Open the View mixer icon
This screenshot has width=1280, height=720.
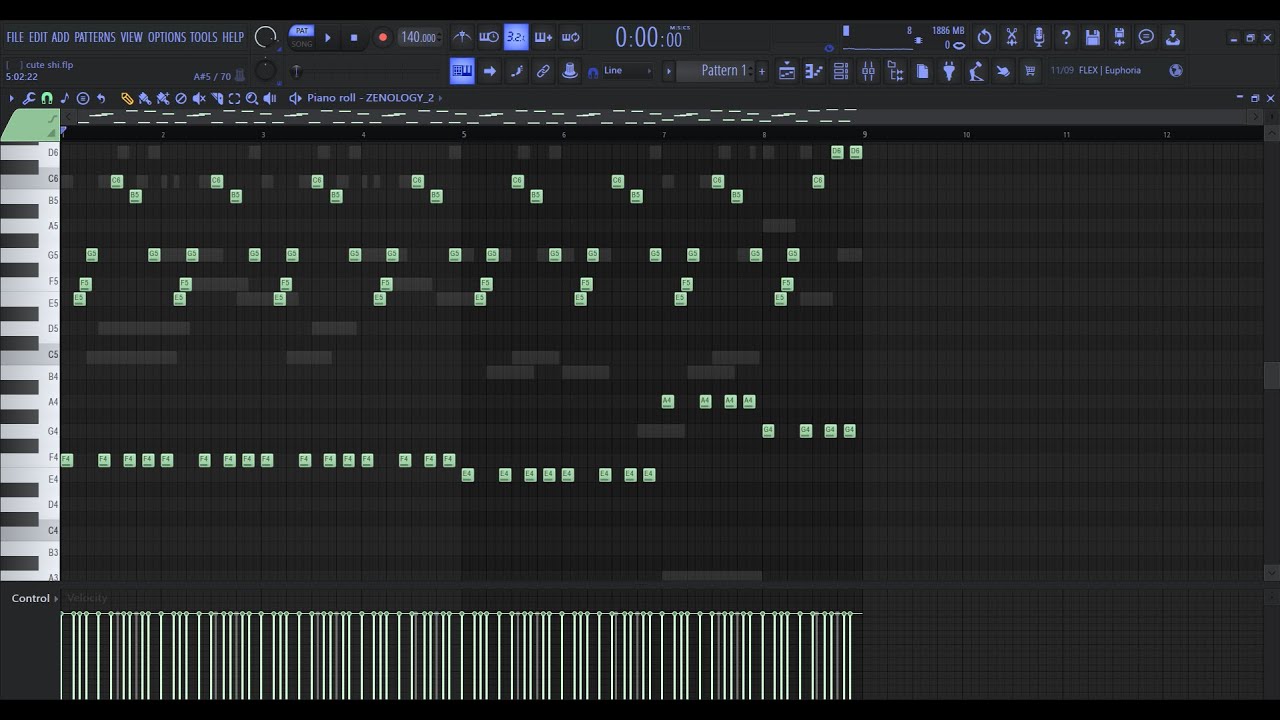[x=868, y=71]
